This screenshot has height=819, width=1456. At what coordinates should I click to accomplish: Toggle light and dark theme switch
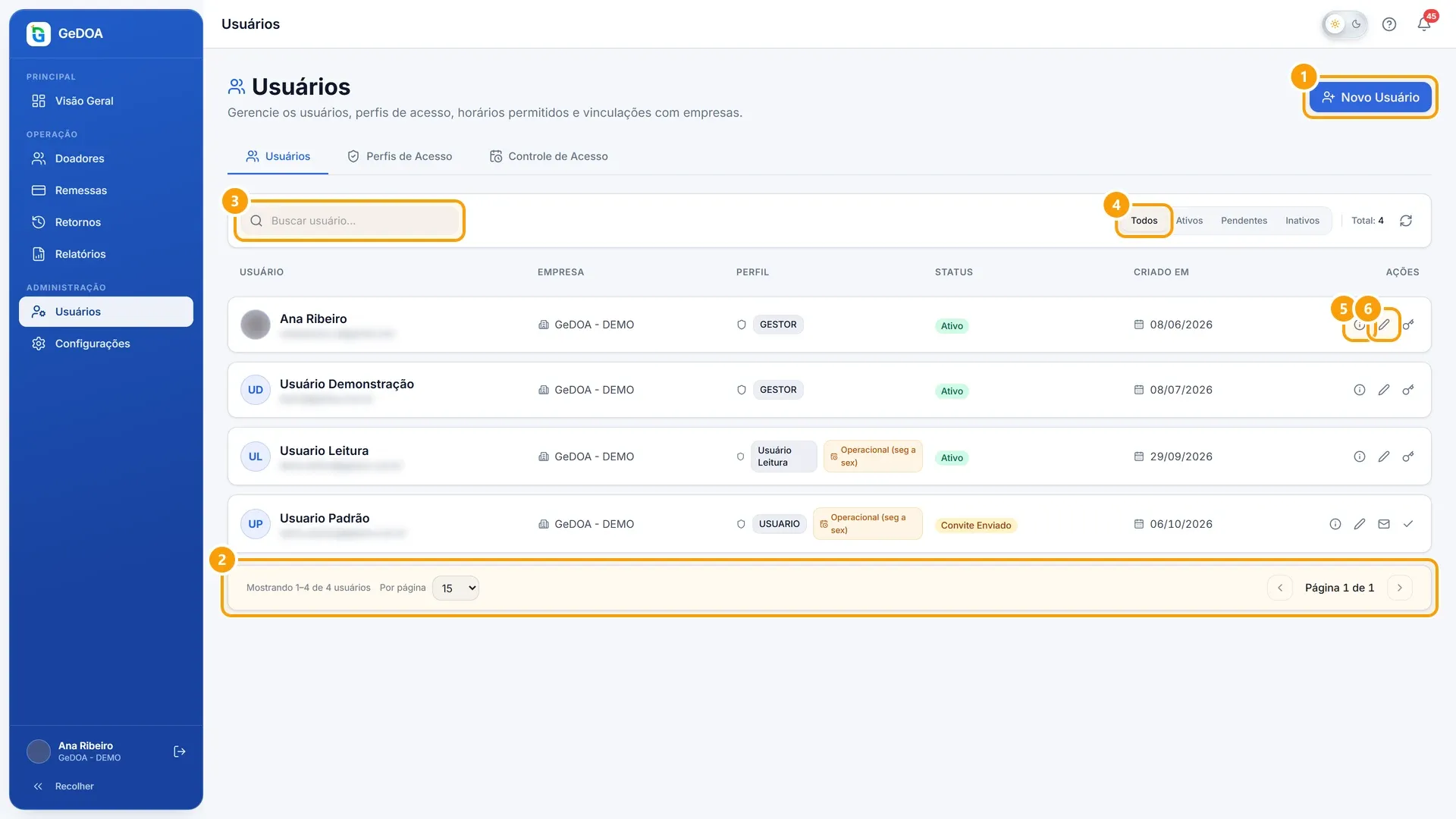[x=1345, y=24]
